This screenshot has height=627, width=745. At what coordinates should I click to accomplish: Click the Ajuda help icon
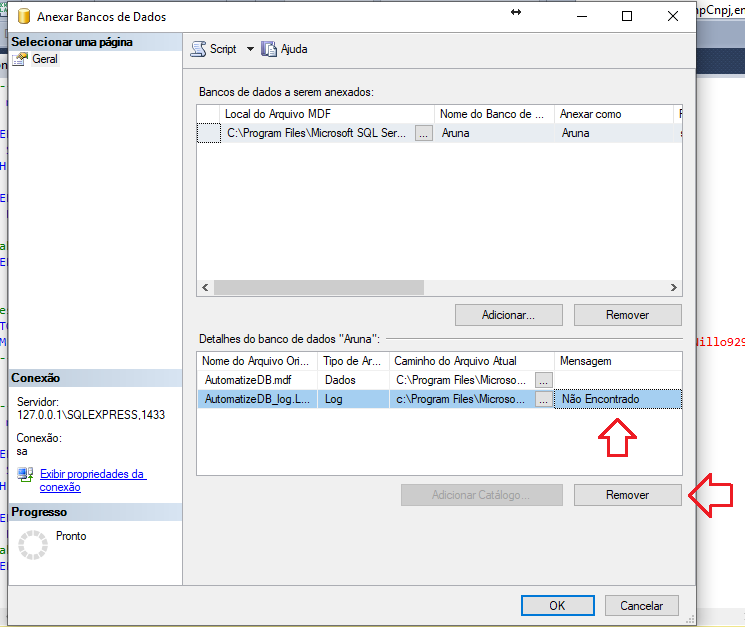pos(268,49)
